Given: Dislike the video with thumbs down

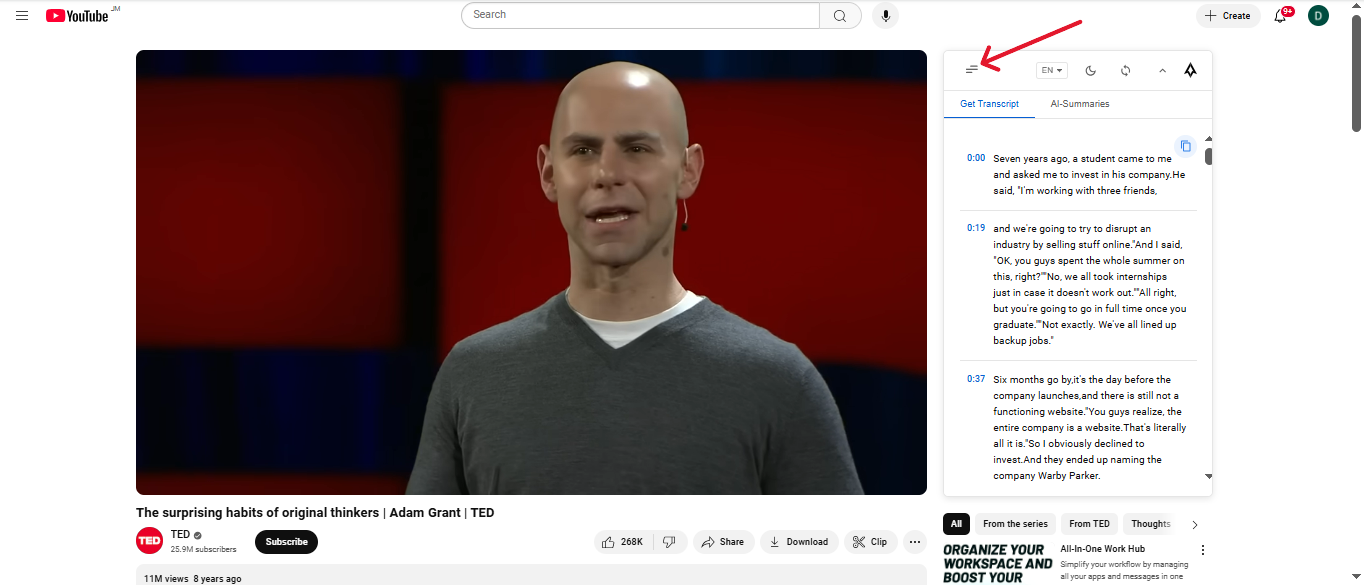Looking at the screenshot, I should [670, 542].
